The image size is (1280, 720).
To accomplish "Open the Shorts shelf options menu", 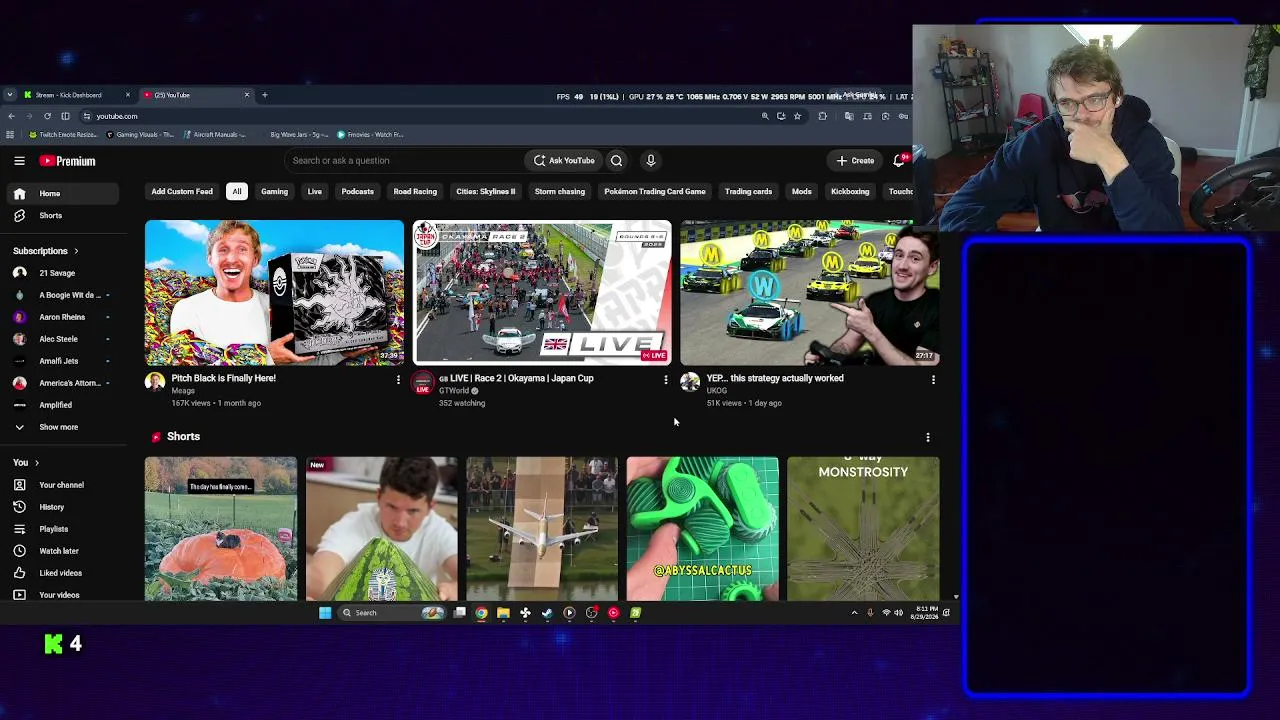I will (927, 437).
